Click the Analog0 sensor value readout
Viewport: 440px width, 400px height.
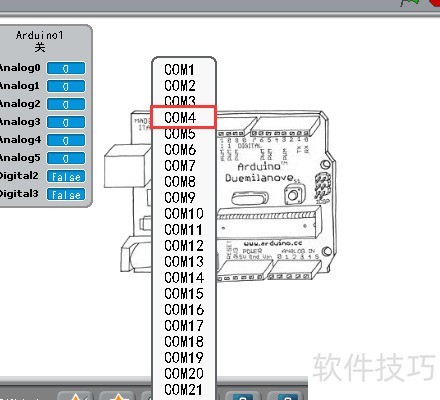click(66, 68)
